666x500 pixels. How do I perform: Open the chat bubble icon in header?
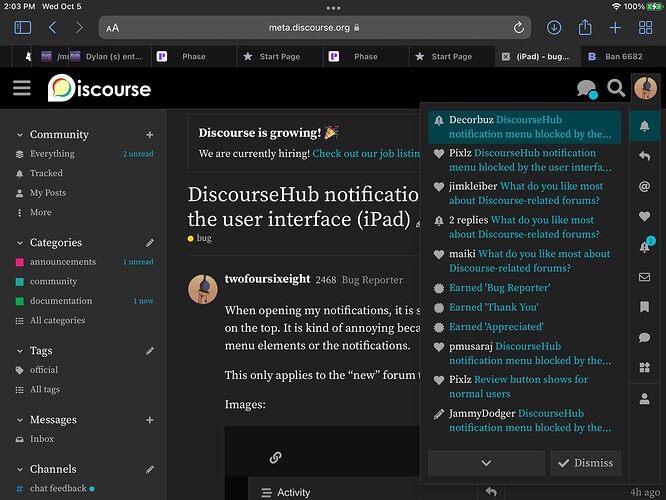tap(587, 89)
